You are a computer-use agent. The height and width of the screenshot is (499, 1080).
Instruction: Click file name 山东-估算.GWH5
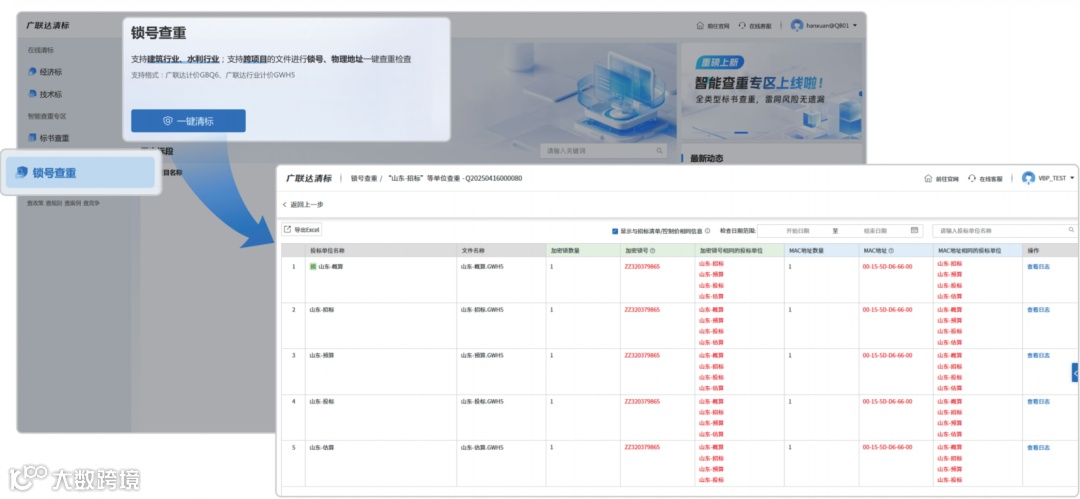tap(482, 447)
